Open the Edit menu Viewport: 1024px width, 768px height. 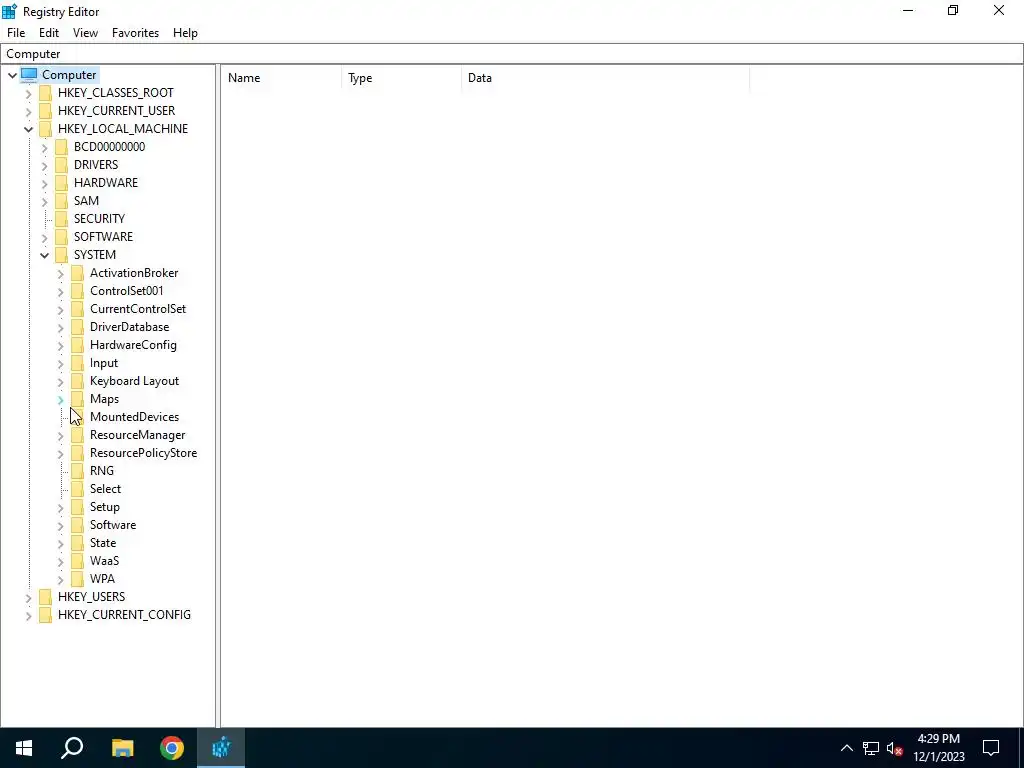[x=49, y=33]
